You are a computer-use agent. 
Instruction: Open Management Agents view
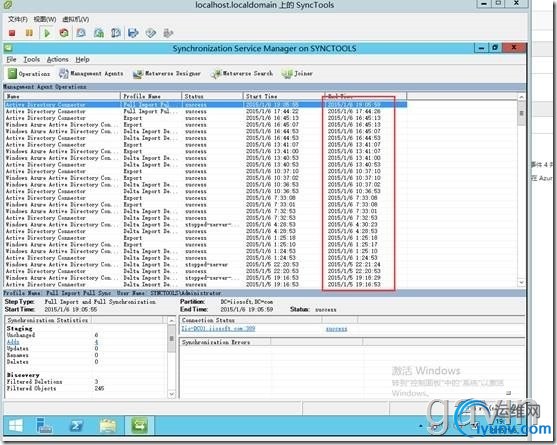pos(91,74)
